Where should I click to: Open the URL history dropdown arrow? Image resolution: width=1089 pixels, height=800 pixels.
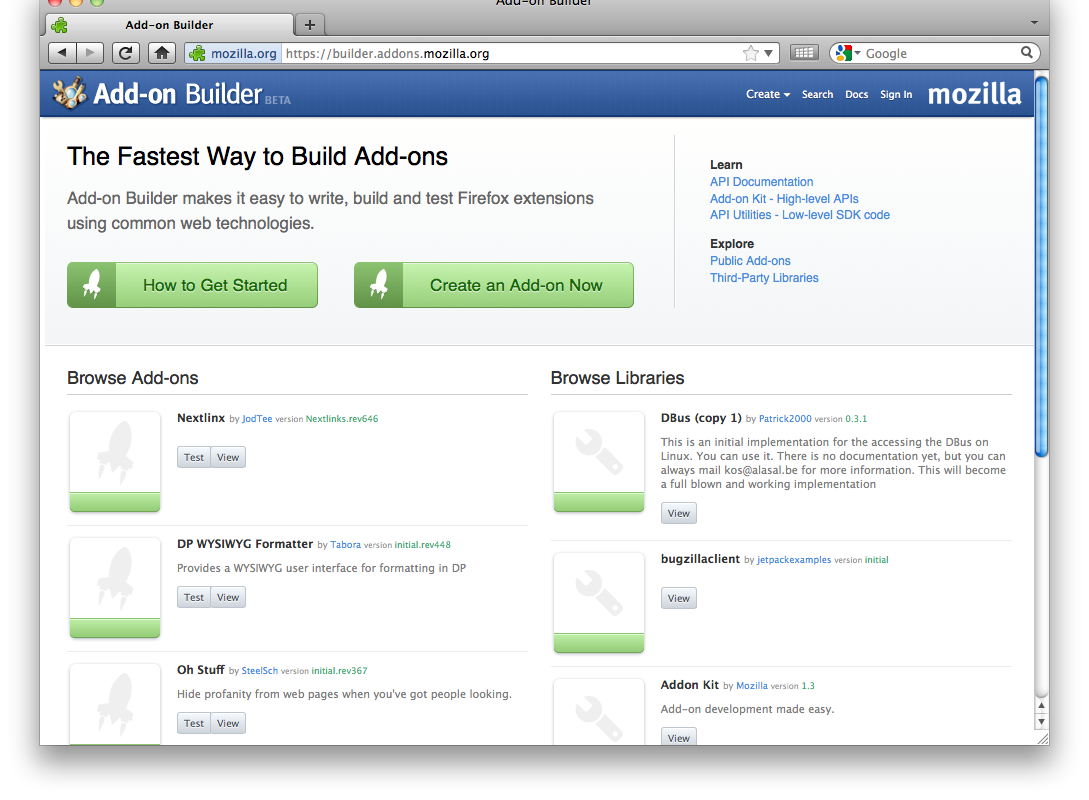(768, 53)
